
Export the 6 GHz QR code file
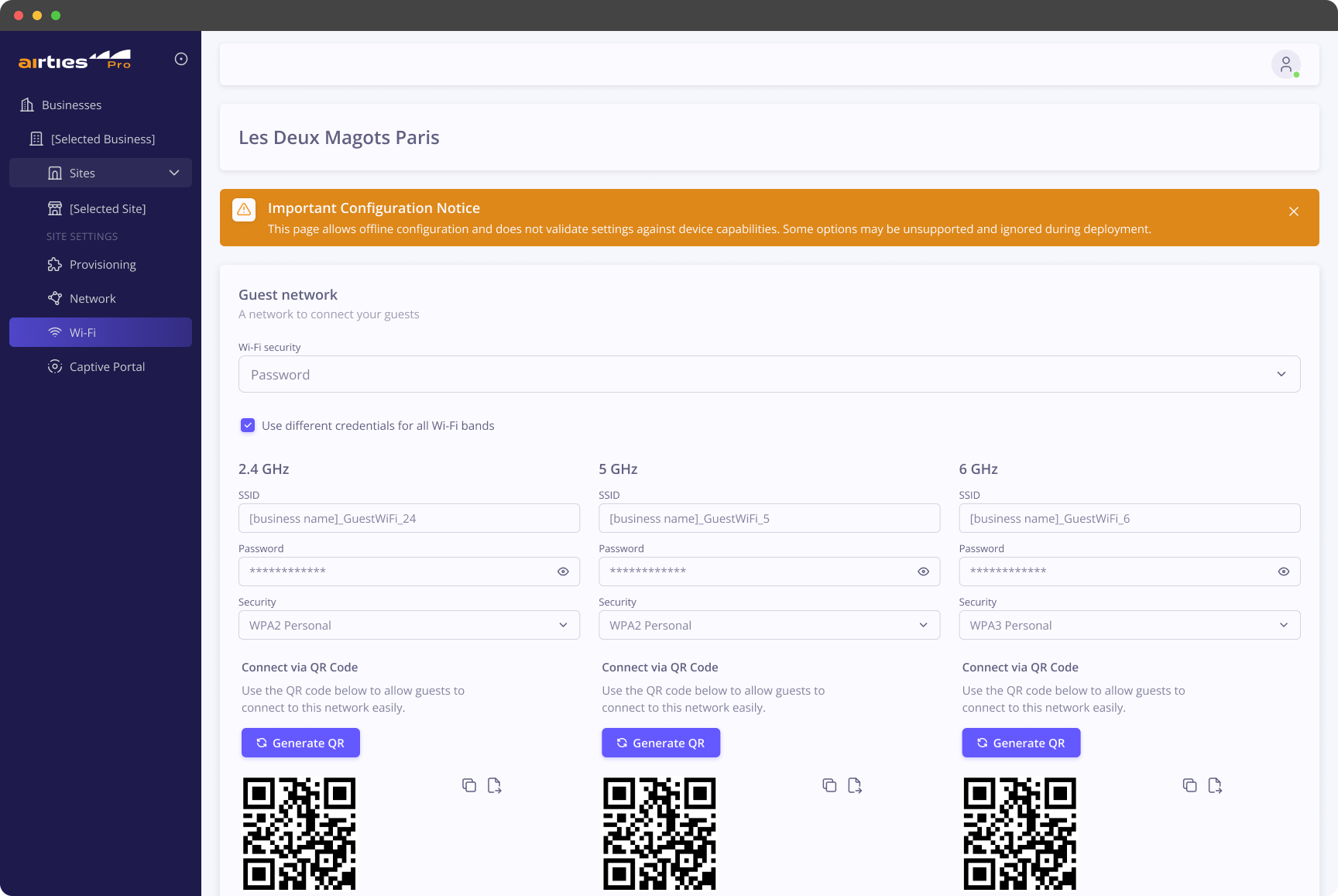(x=1215, y=785)
